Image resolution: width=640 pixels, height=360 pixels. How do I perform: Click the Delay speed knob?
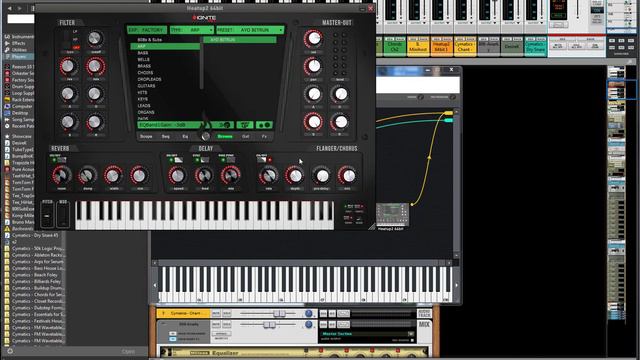[177, 176]
